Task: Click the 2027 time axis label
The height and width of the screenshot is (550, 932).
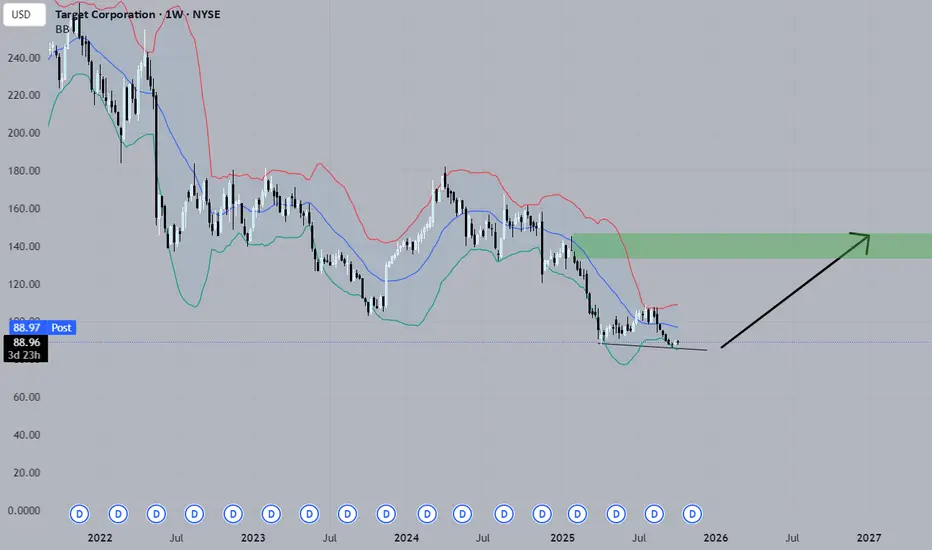Action: (x=869, y=538)
